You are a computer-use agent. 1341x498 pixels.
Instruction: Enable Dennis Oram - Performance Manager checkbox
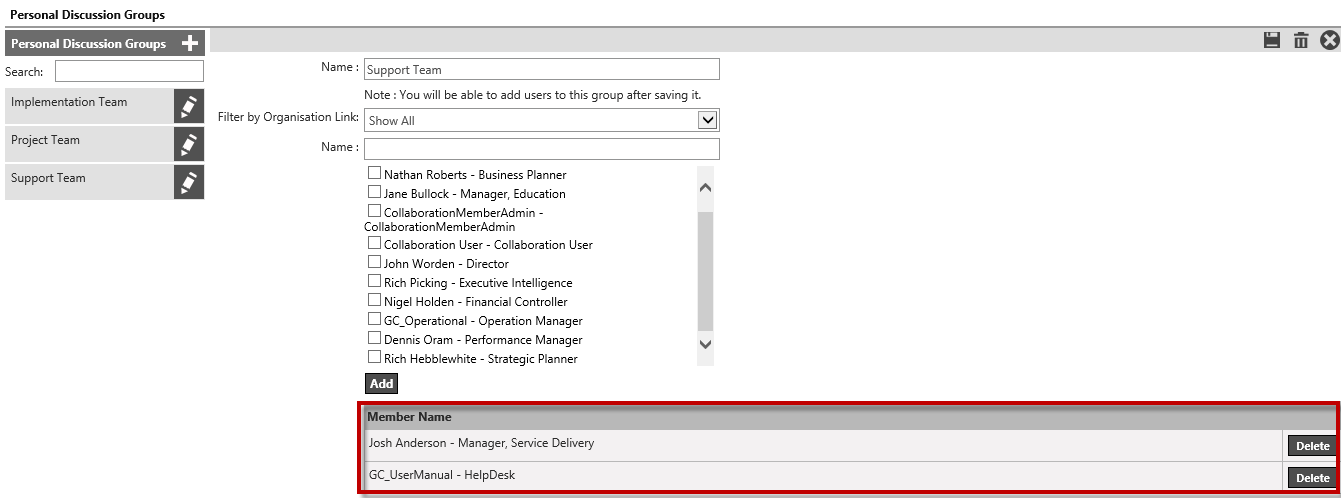coord(375,338)
